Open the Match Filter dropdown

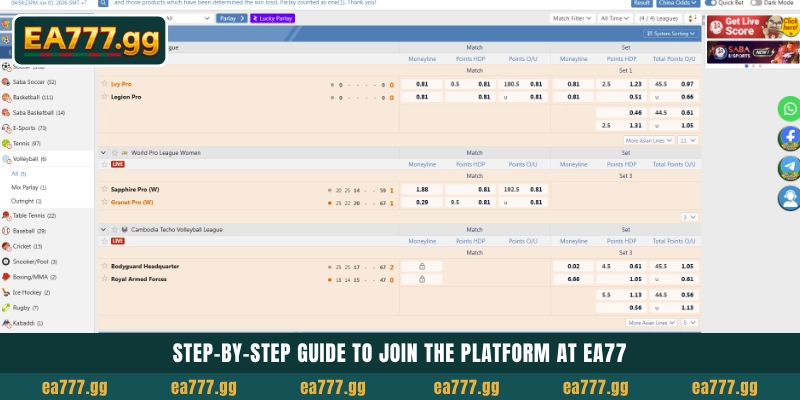(x=572, y=18)
